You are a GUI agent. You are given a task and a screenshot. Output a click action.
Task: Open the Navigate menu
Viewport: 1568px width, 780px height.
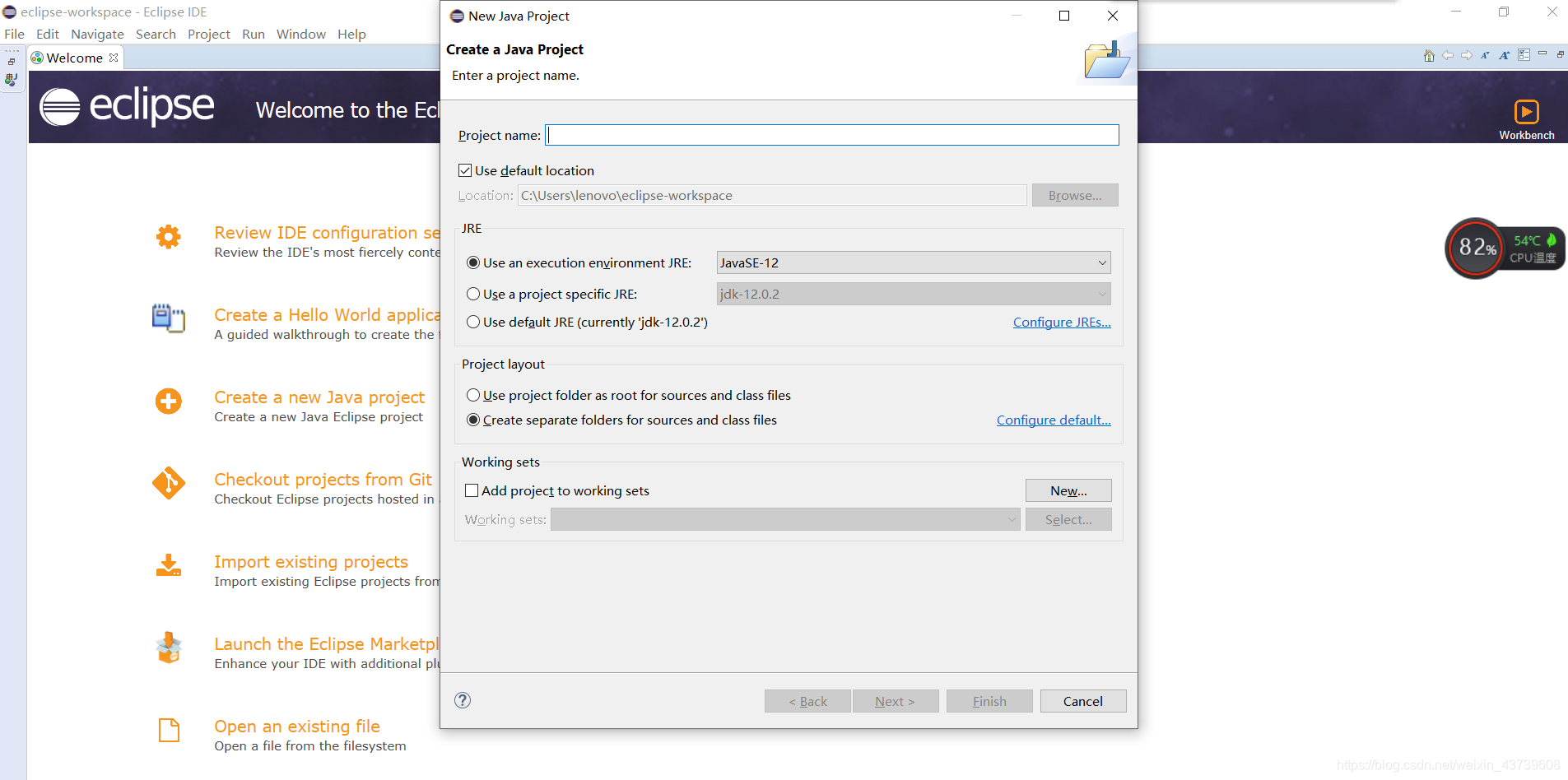coord(97,34)
